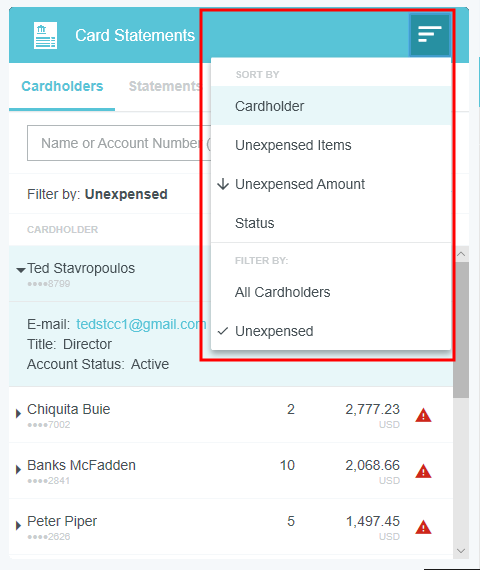This screenshot has width=480, height=570.
Task: Click the Name or Account Number search field
Action: (119, 143)
